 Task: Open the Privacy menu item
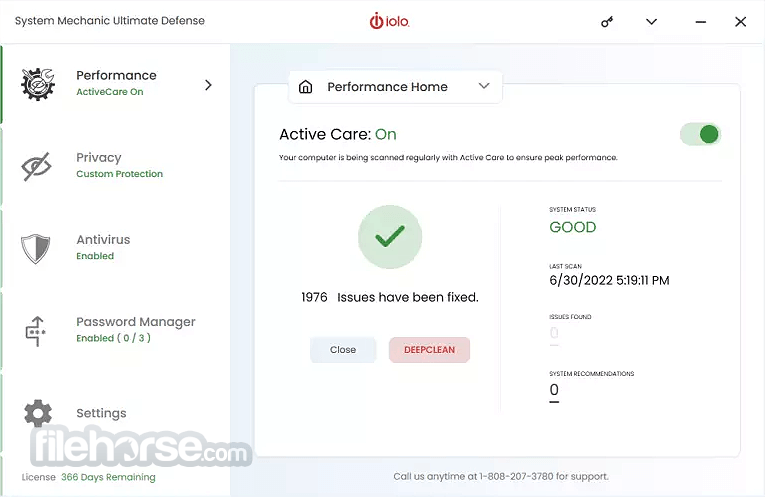tap(116, 166)
